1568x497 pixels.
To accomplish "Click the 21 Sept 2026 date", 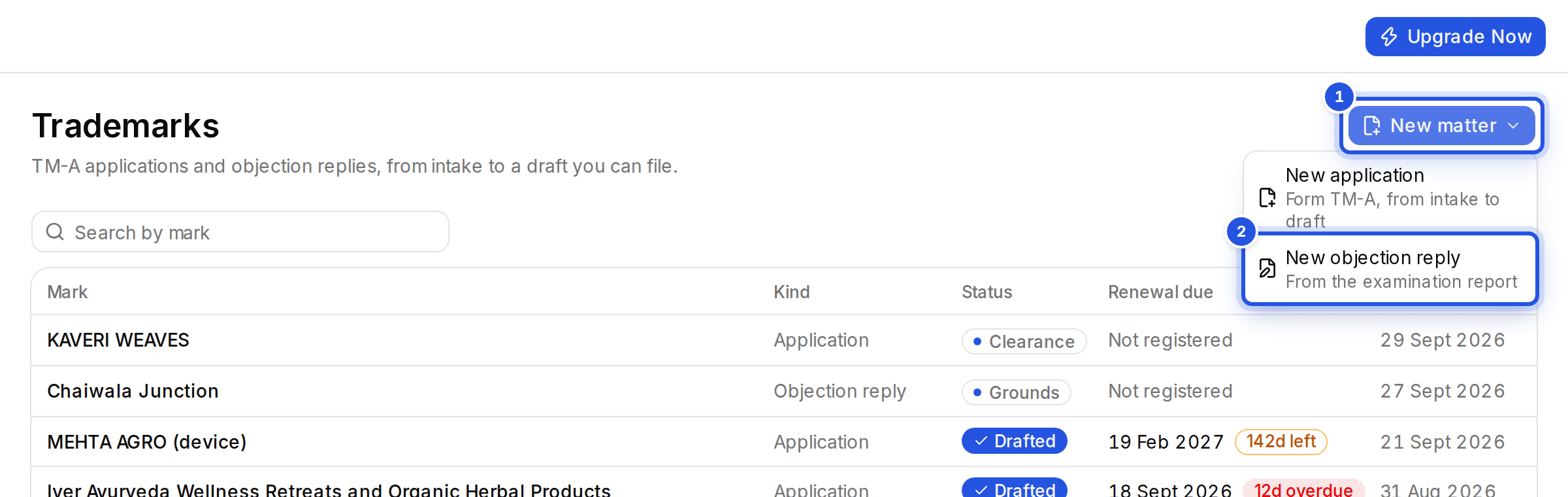I will pos(1443,442).
